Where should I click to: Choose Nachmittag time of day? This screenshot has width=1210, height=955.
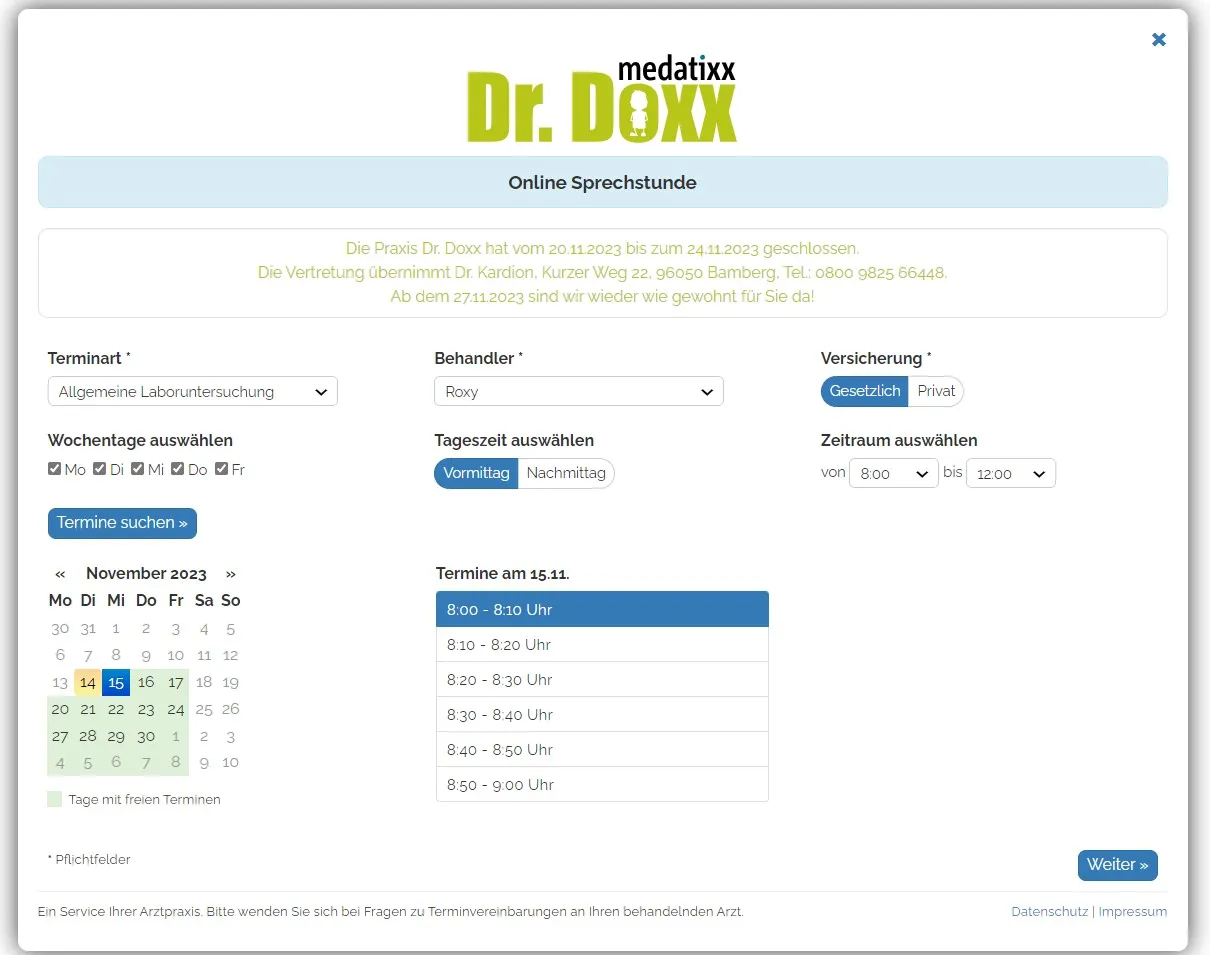point(566,473)
